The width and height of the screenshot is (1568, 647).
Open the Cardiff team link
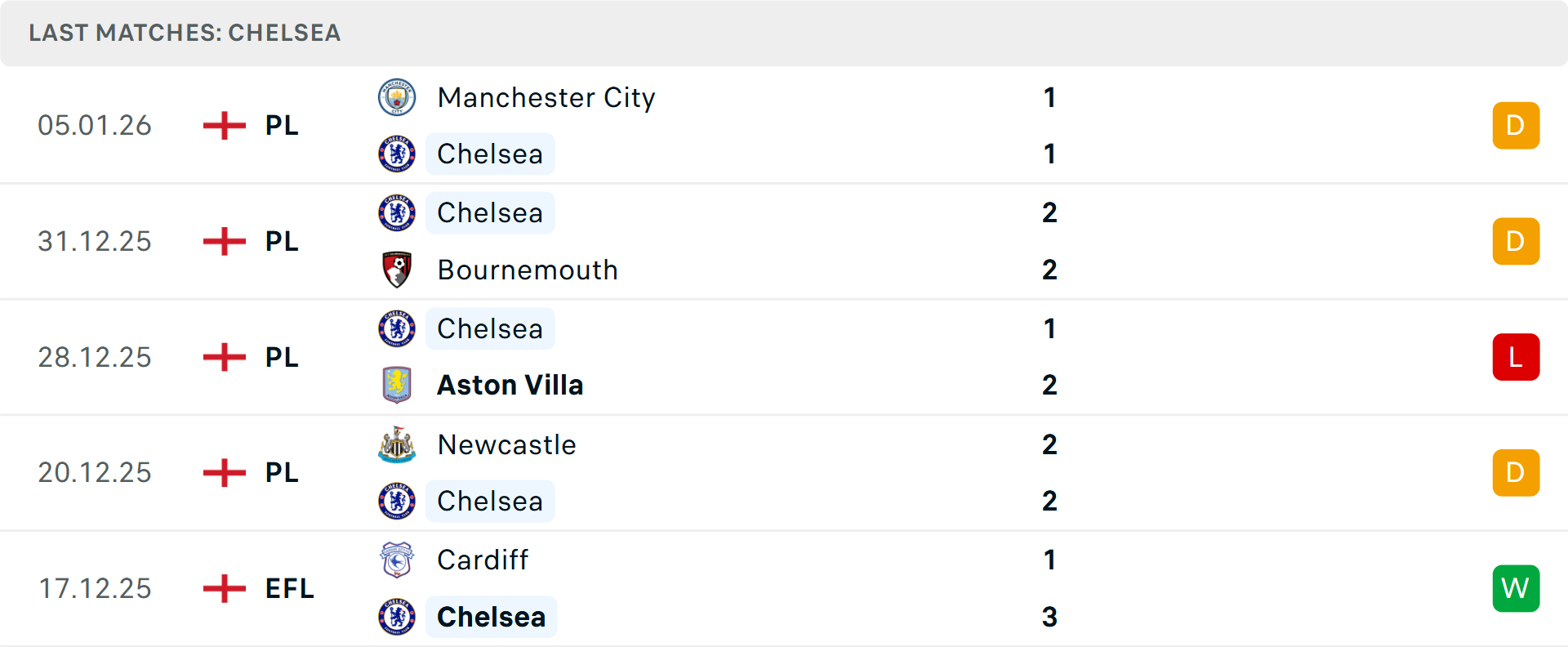[x=483, y=560]
